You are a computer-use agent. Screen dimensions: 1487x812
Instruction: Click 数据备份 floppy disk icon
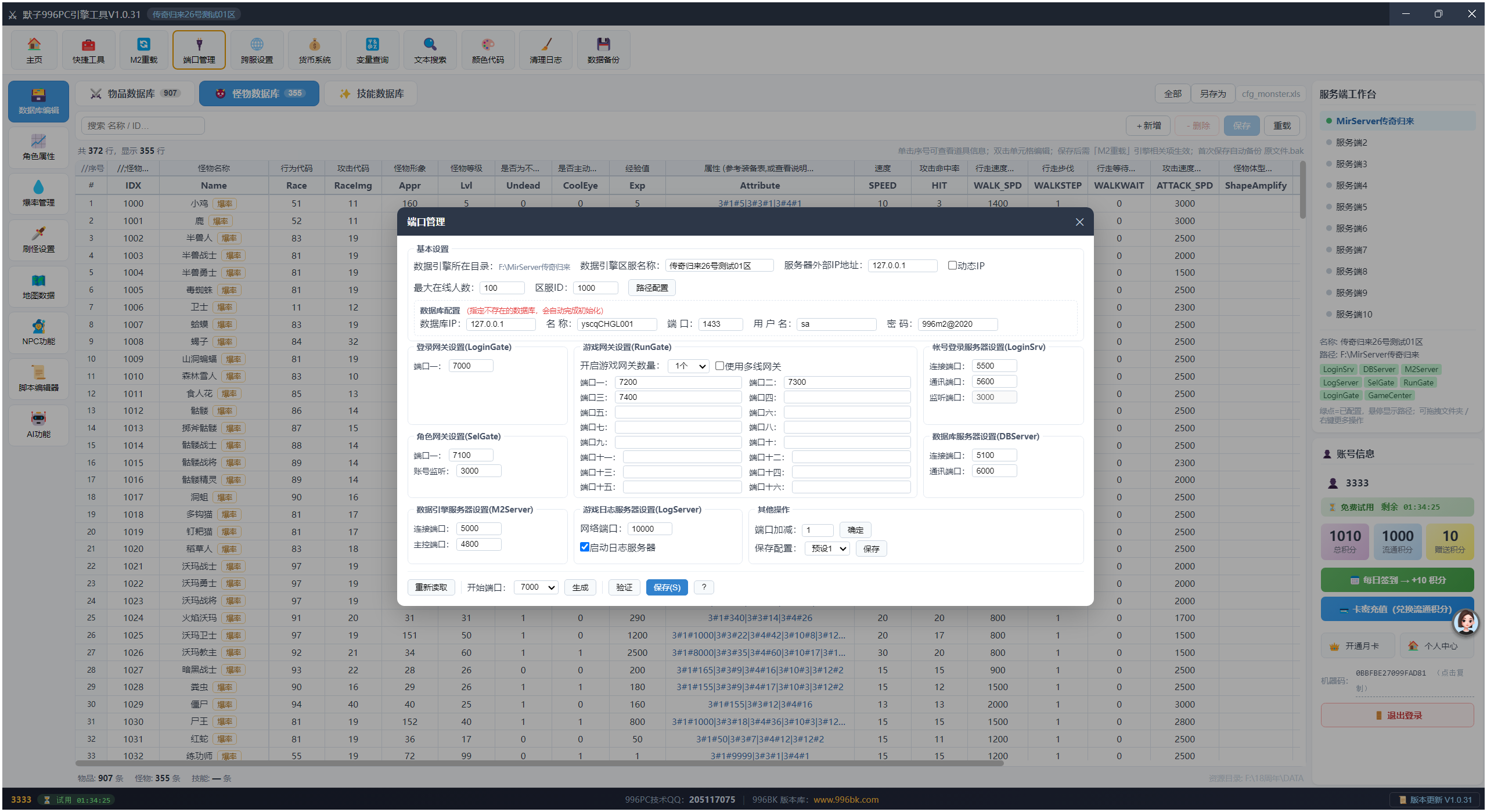(604, 50)
